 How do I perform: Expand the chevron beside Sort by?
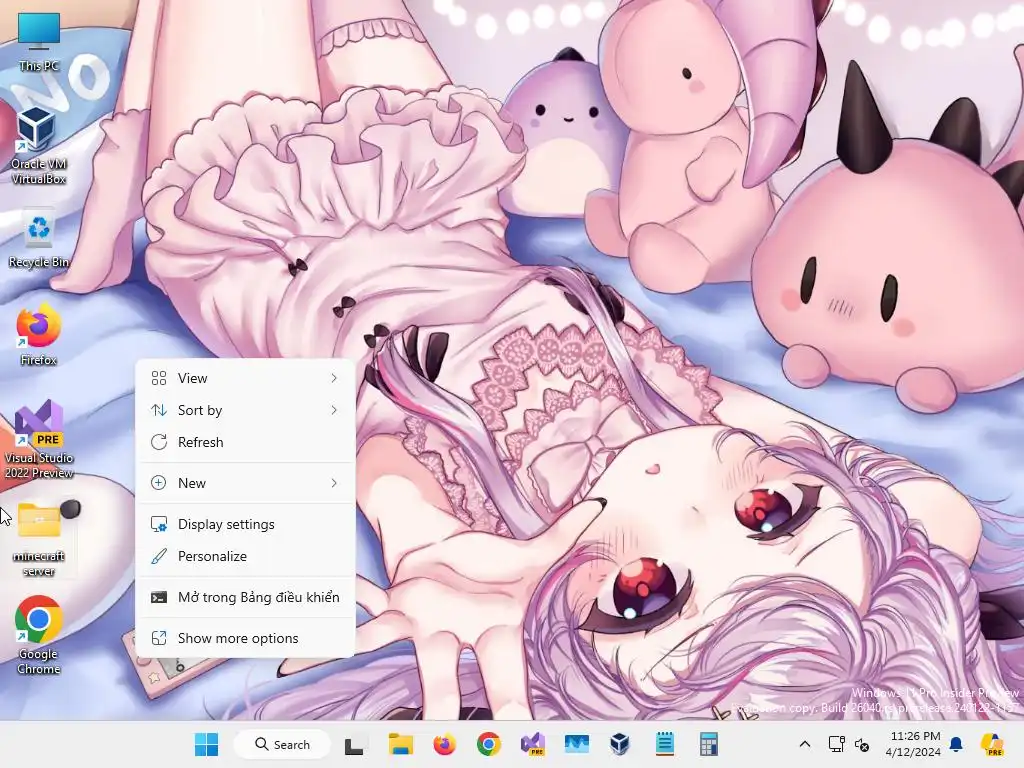(334, 410)
